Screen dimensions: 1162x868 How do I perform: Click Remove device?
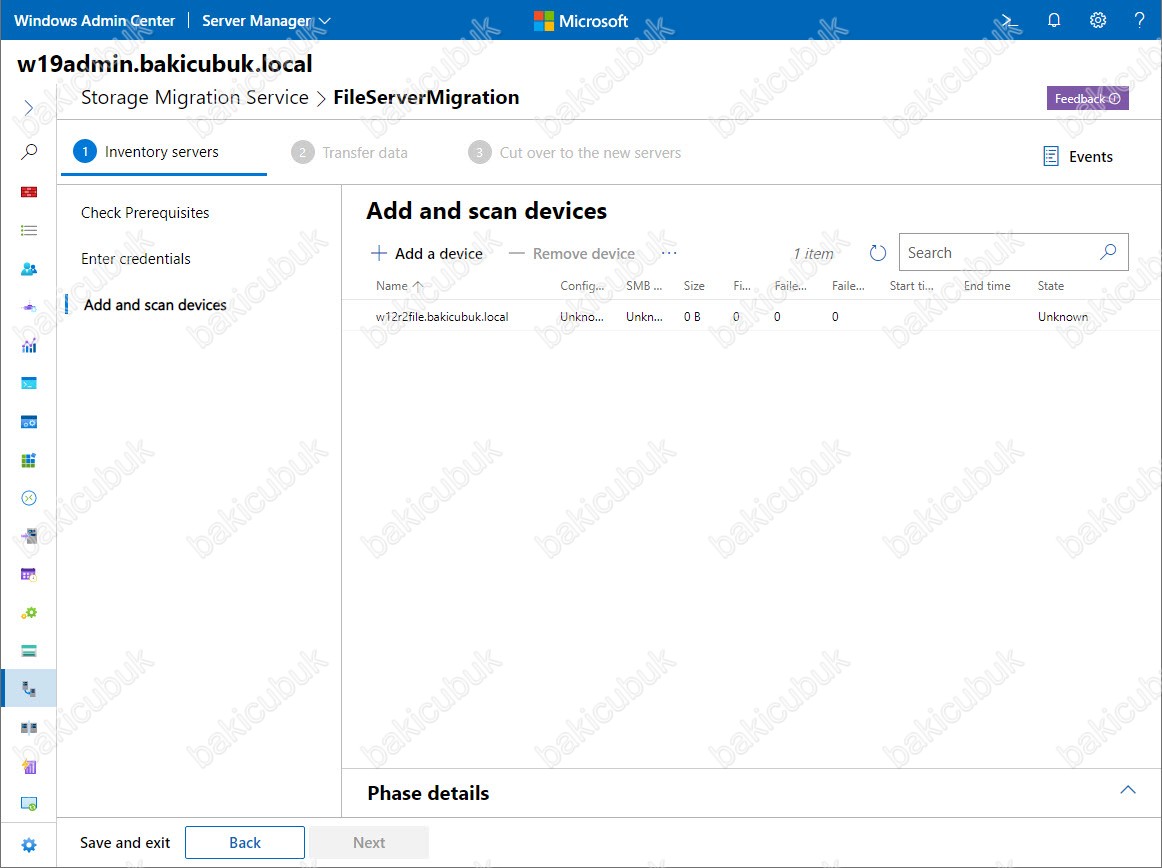572,254
